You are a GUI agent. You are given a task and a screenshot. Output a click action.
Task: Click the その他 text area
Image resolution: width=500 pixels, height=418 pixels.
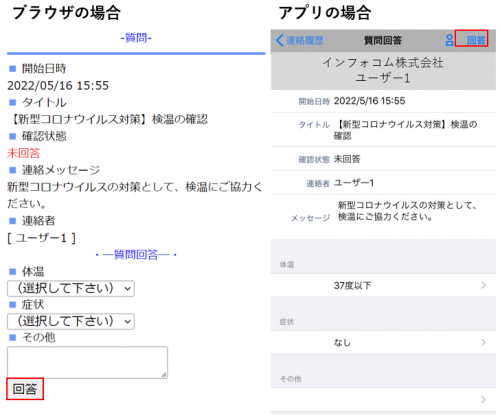tap(87, 362)
